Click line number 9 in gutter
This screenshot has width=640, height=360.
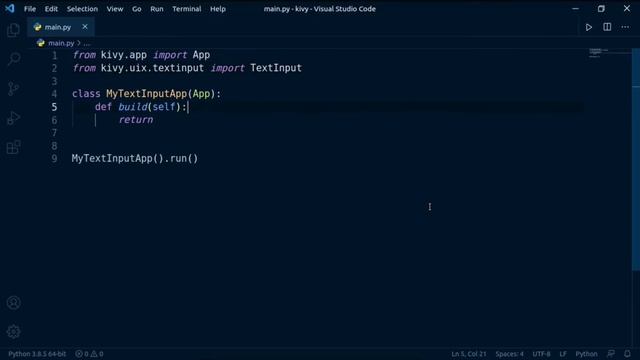(x=54, y=159)
